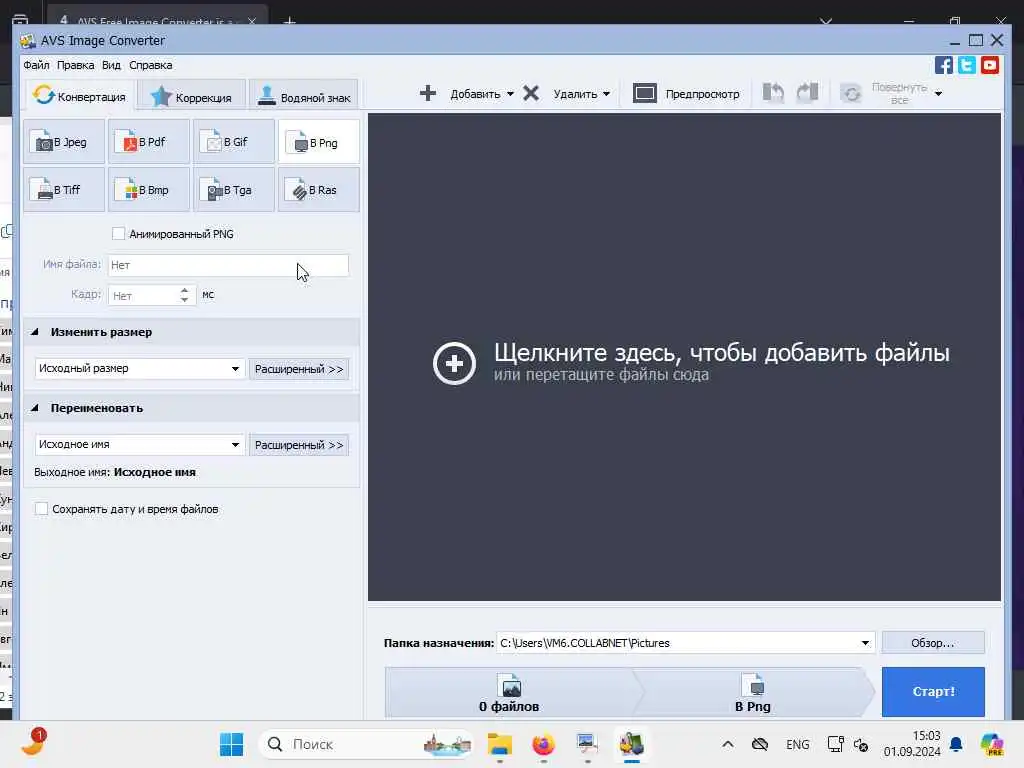
Task: Switch to the Коррекция tab
Action: tap(191, 97)
